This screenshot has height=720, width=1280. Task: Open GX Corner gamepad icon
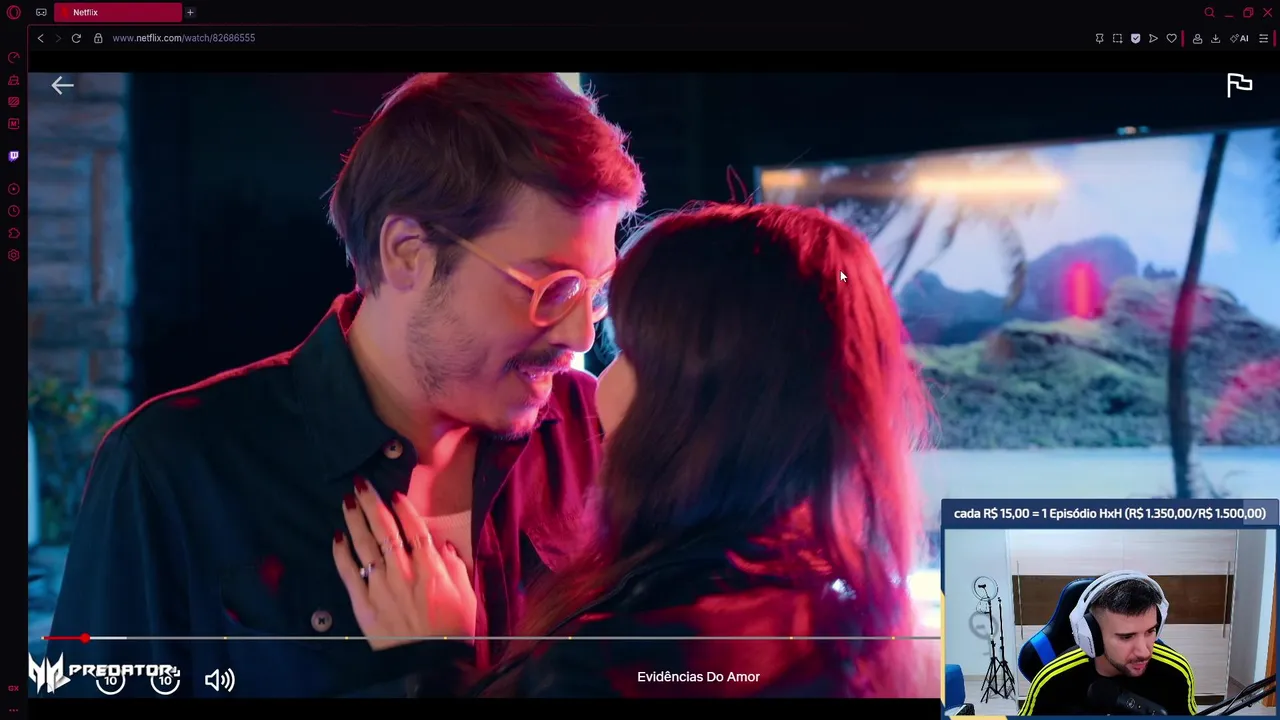click(x=41, y=13)
